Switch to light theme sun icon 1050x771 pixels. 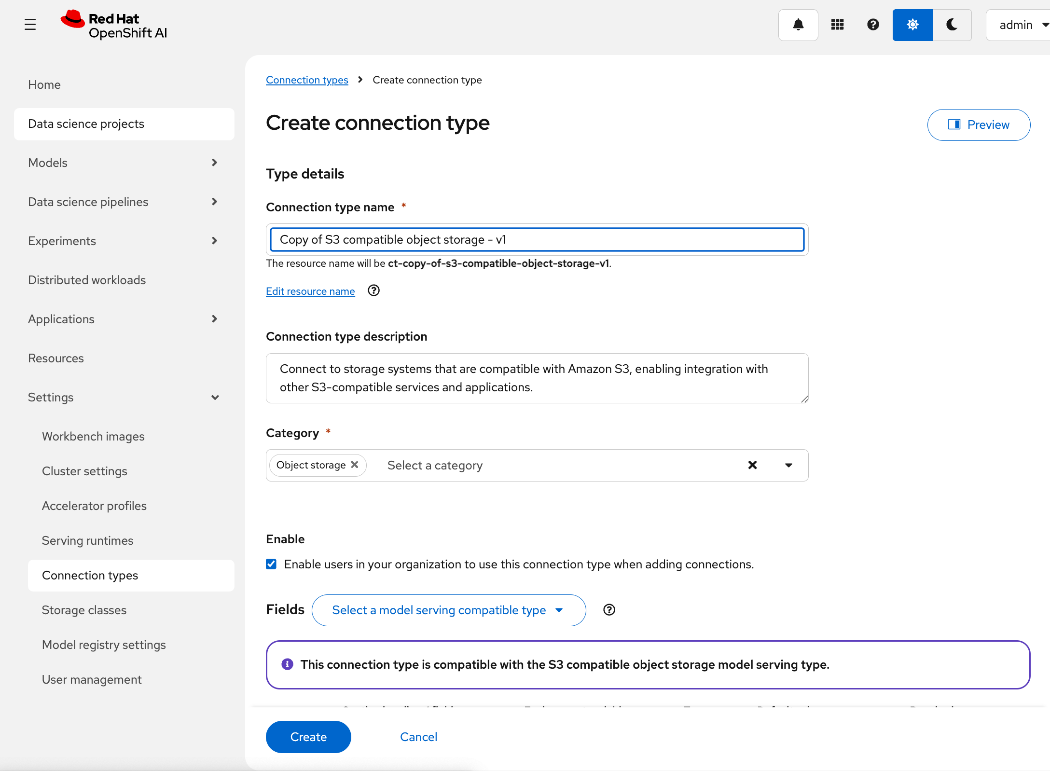[x=912, y=25]
